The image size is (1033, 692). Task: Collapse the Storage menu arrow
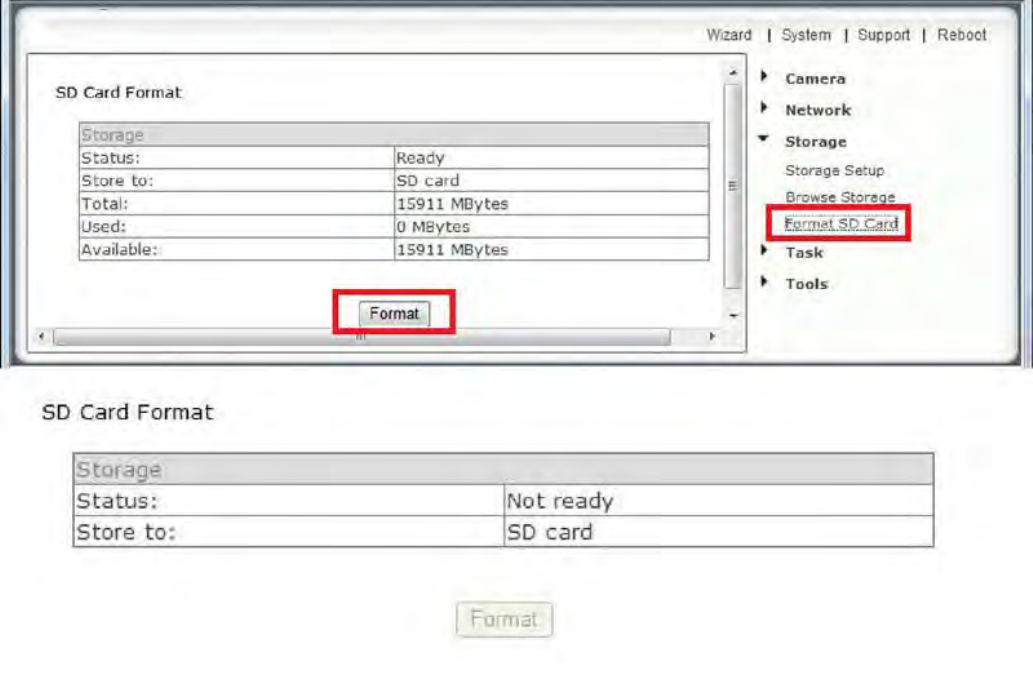pos(764,139)
